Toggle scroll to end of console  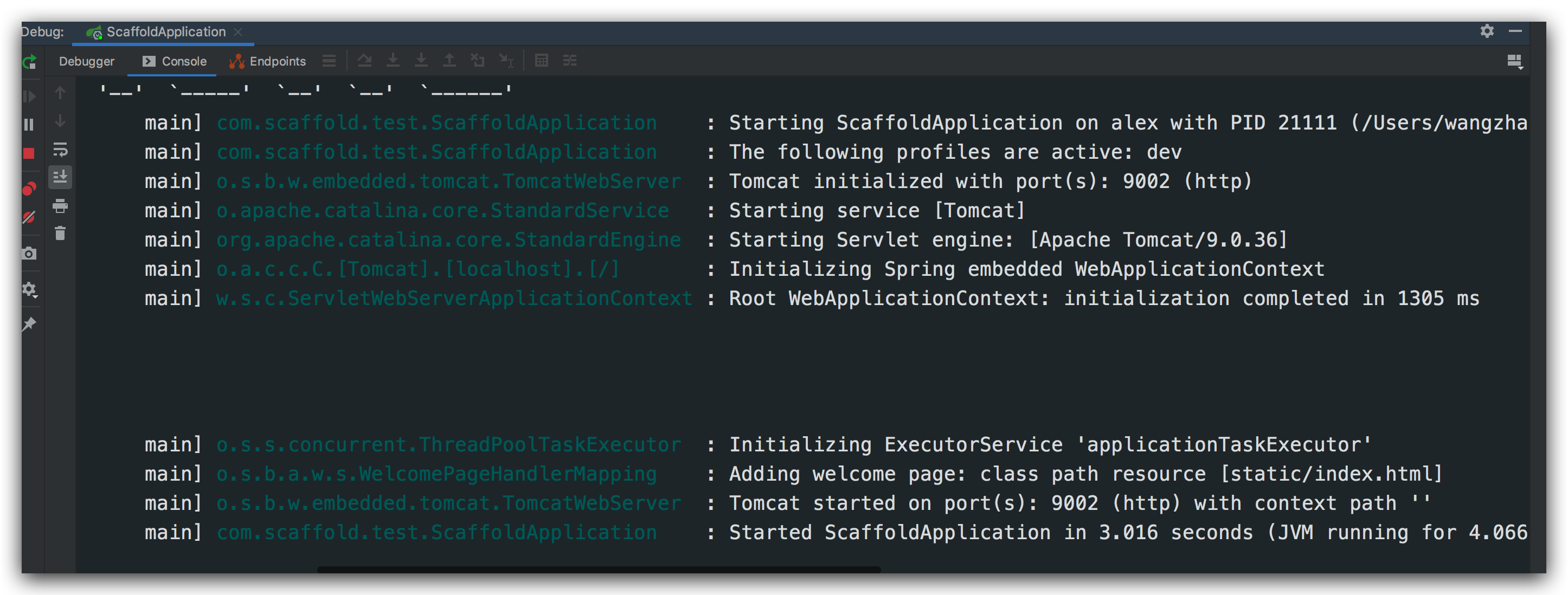pos(60,178)
